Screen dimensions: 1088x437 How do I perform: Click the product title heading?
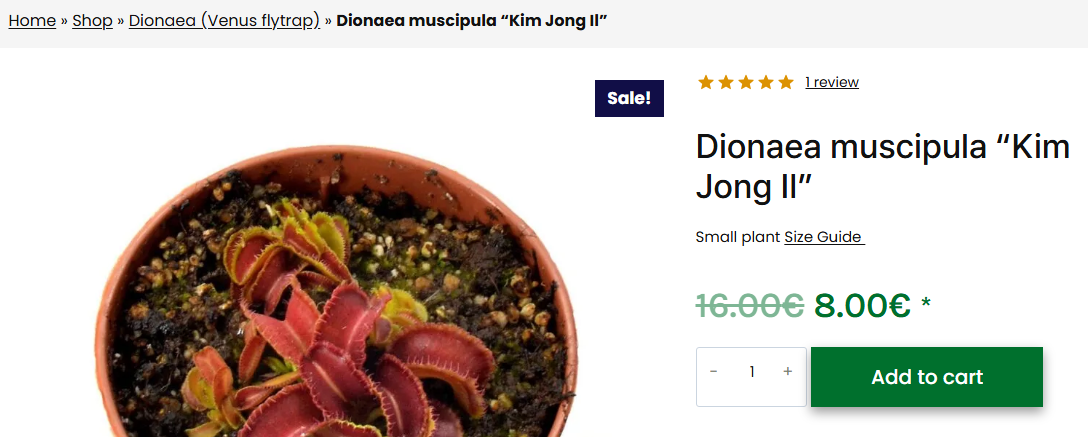[882, 166]
